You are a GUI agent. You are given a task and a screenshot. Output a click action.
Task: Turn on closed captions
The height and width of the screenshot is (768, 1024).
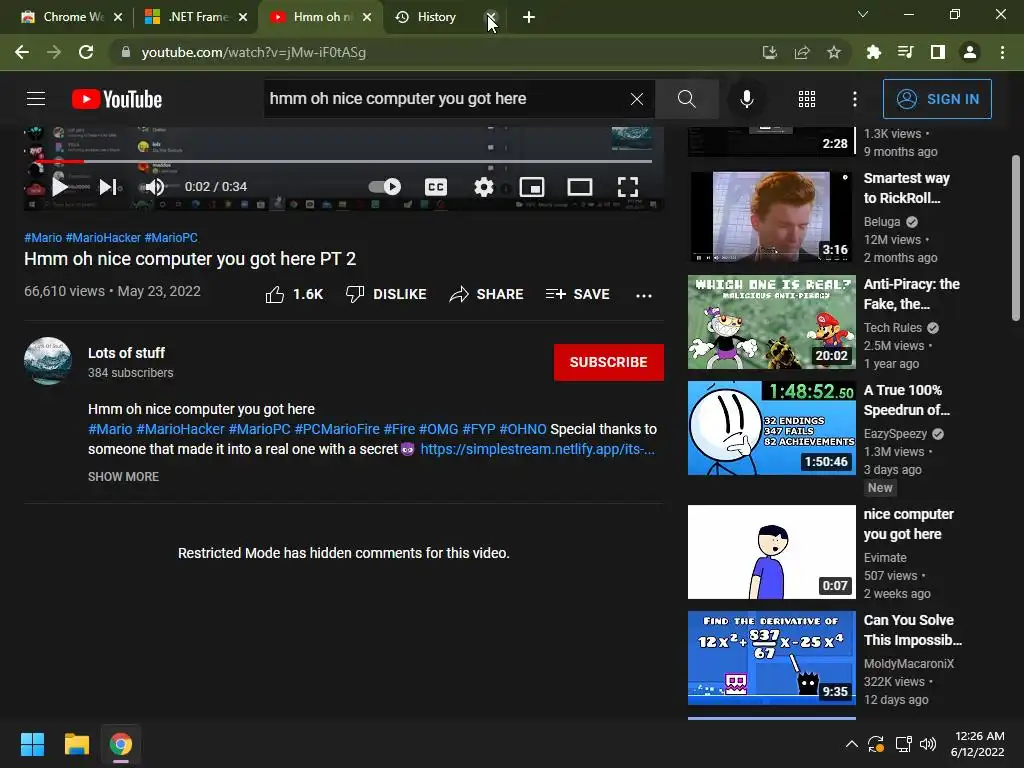436,187
